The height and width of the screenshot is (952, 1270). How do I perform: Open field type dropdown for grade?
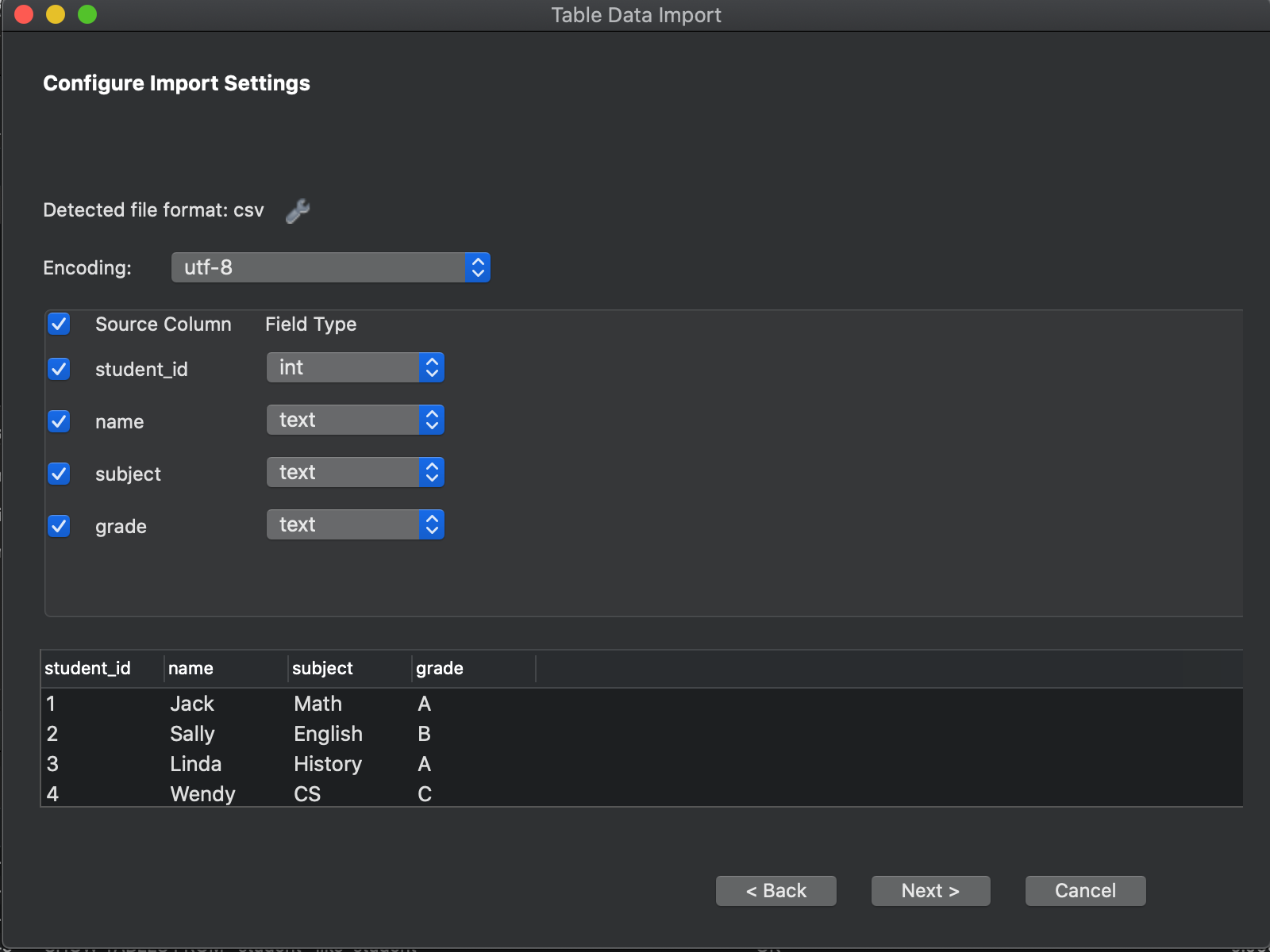[355, 524]
